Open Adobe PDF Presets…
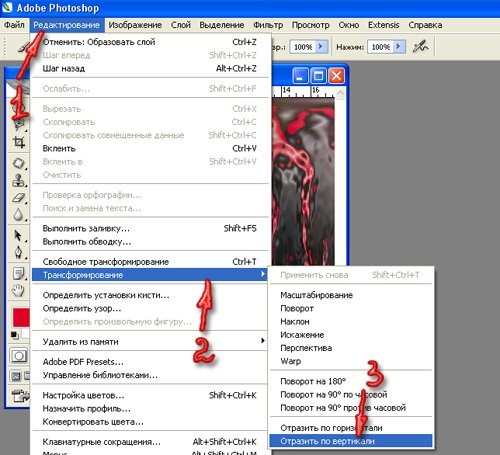 (150, 362)
